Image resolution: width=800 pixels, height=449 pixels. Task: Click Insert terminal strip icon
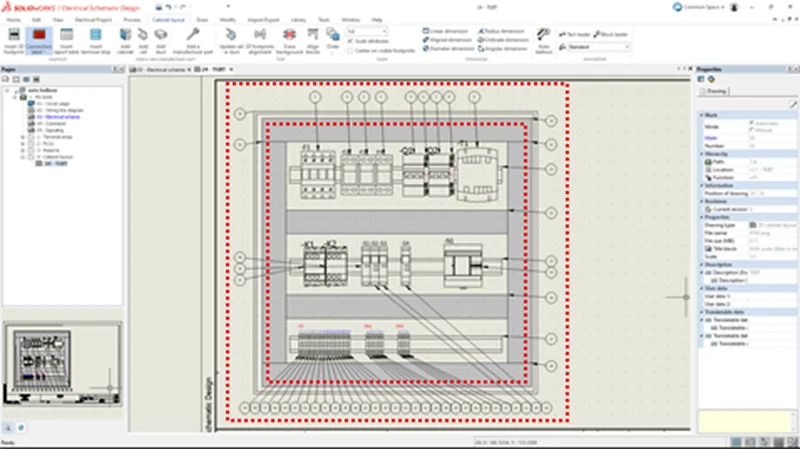coord(95,36)
